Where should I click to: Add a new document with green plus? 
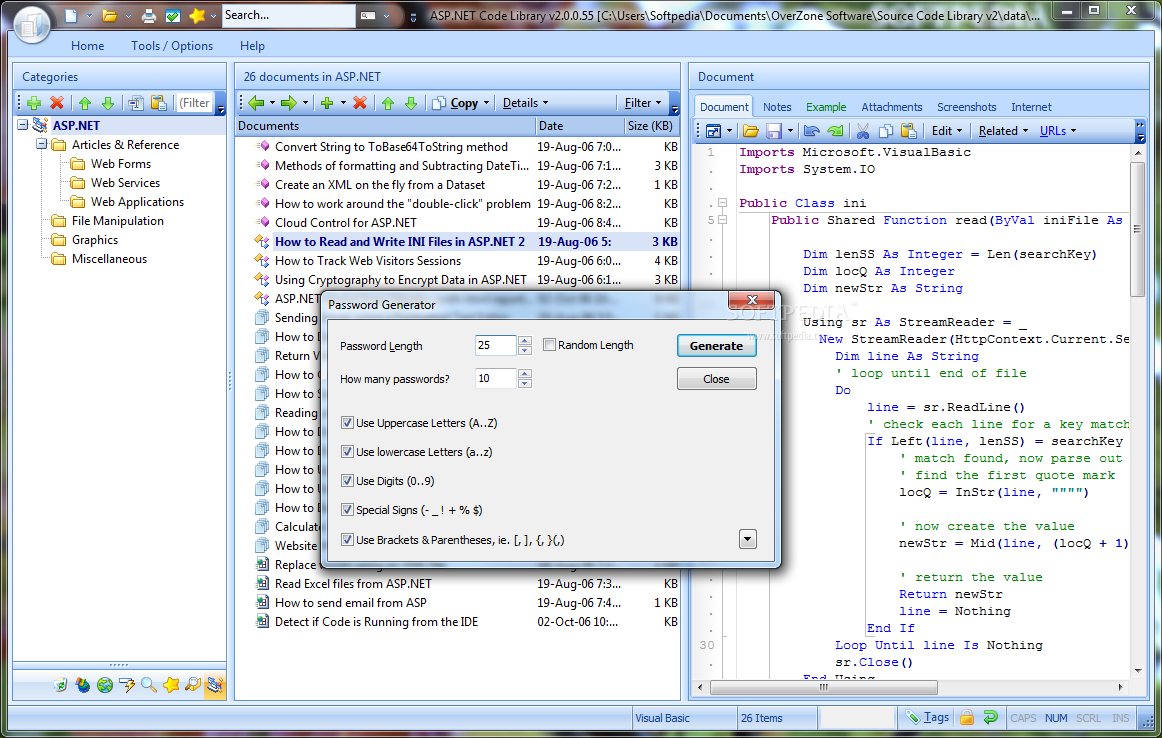[327, 103]
